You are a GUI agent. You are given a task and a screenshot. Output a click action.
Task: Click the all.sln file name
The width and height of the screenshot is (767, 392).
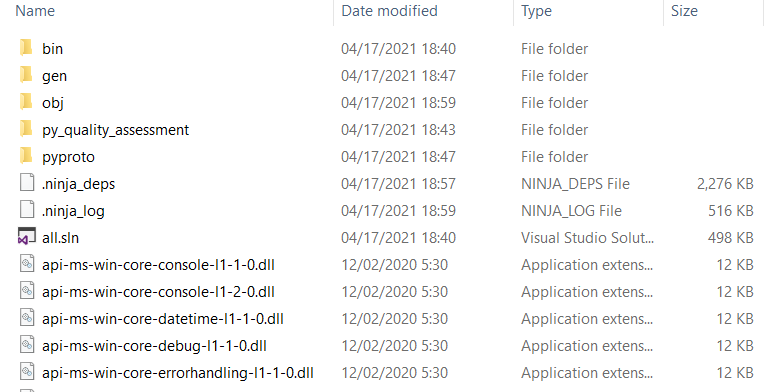(61, 238)
